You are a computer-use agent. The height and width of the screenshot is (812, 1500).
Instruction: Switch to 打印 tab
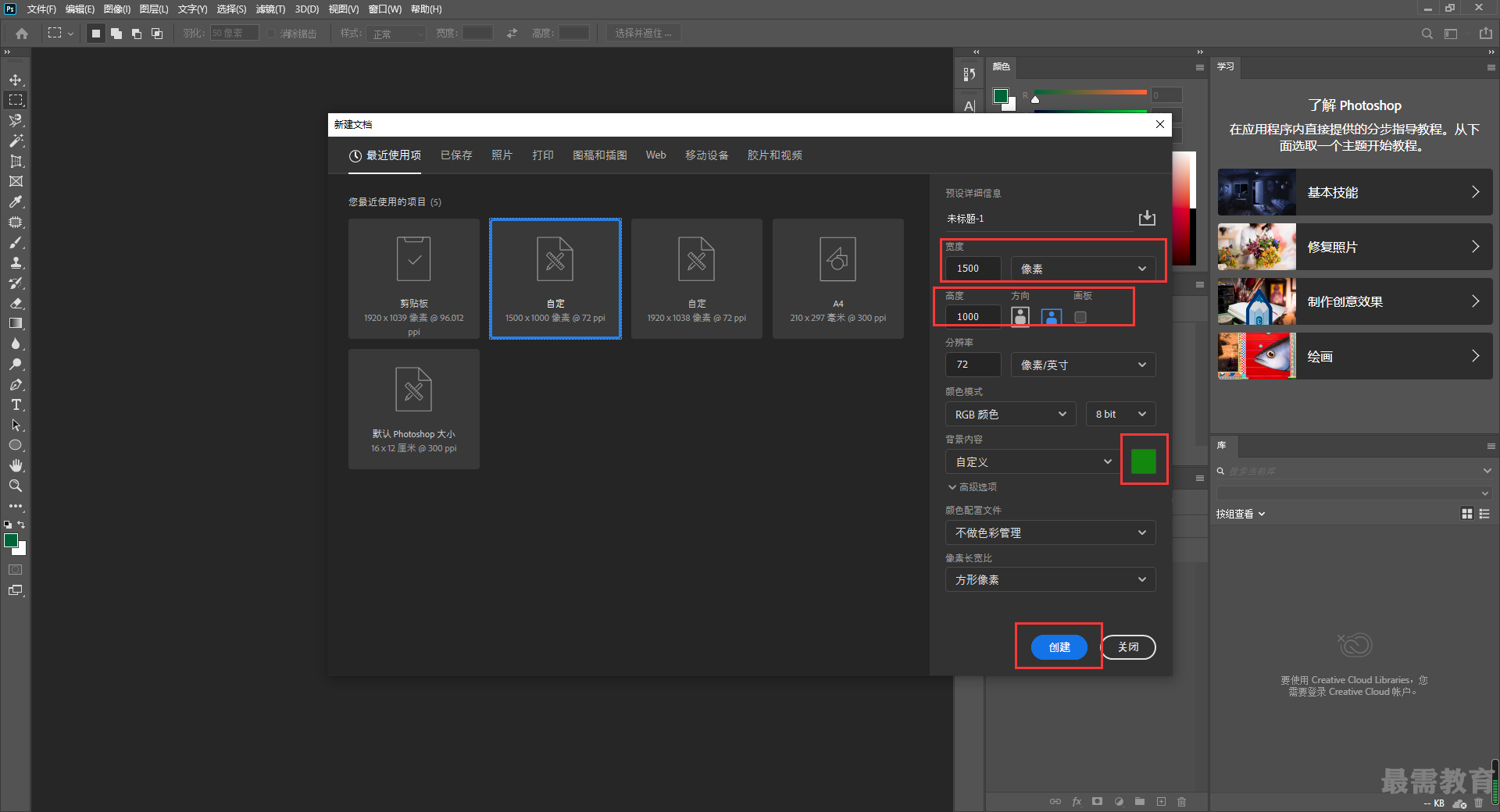coord(543,155)
